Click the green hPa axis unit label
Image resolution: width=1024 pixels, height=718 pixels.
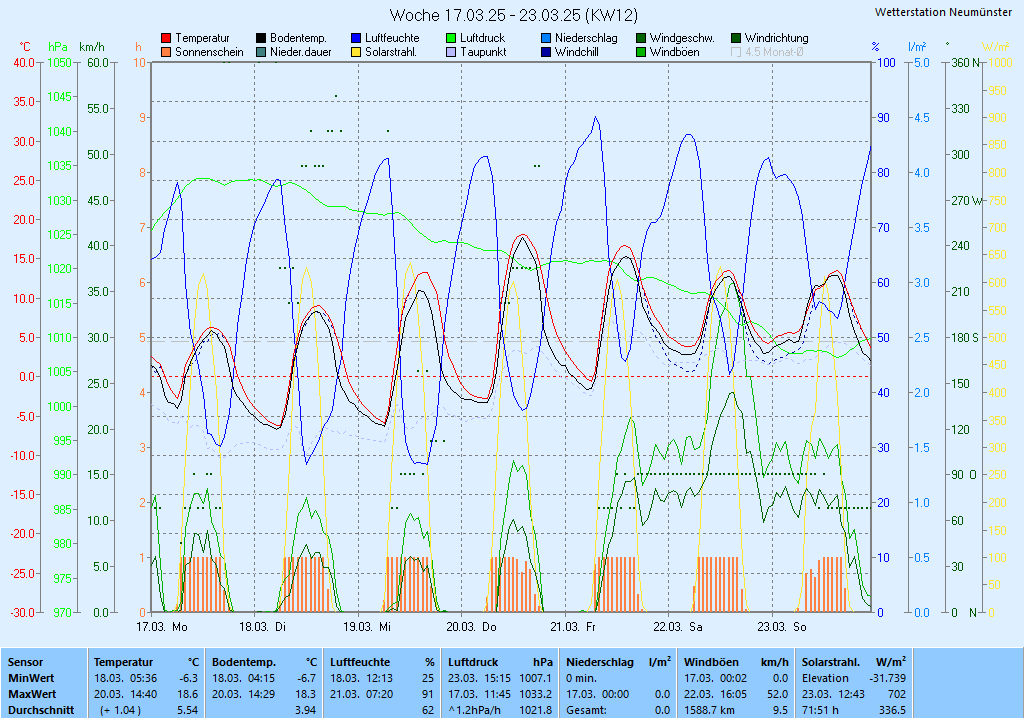pos(57,47)
